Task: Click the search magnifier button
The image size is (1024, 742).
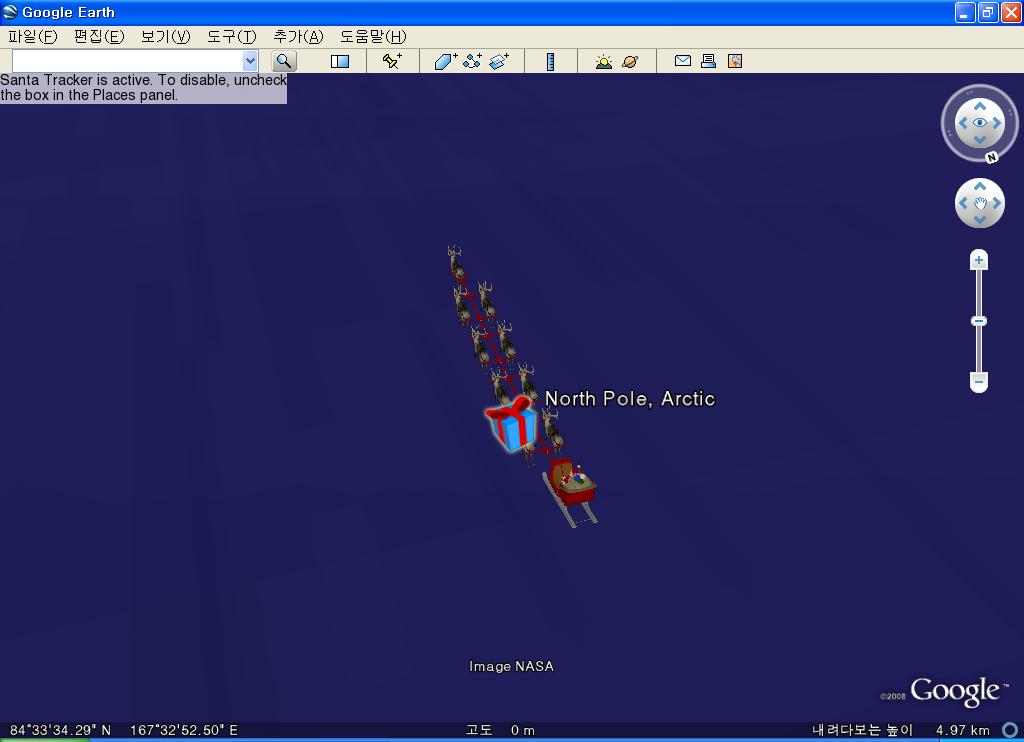Action: tap(283, 61)
